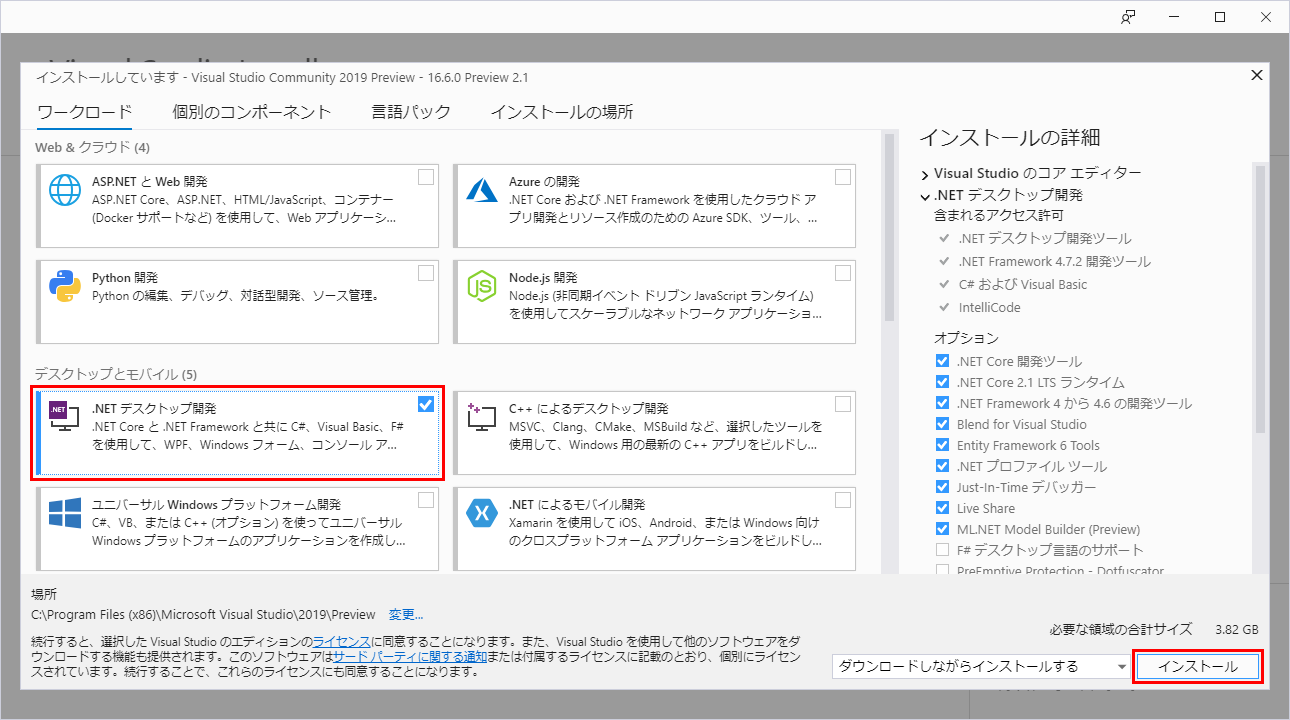Viewport: 1290px width, 720px height.
Task: Check the ASP.NET と Web 開発 workload
Action: [x=426, y=177]
